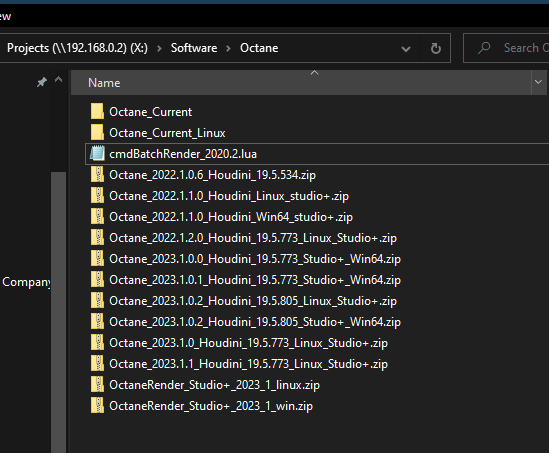Screen dimensions: 549x453
Task: Open the Octane_Current_Linux folder icon
Action: click(x=97, y=133)
